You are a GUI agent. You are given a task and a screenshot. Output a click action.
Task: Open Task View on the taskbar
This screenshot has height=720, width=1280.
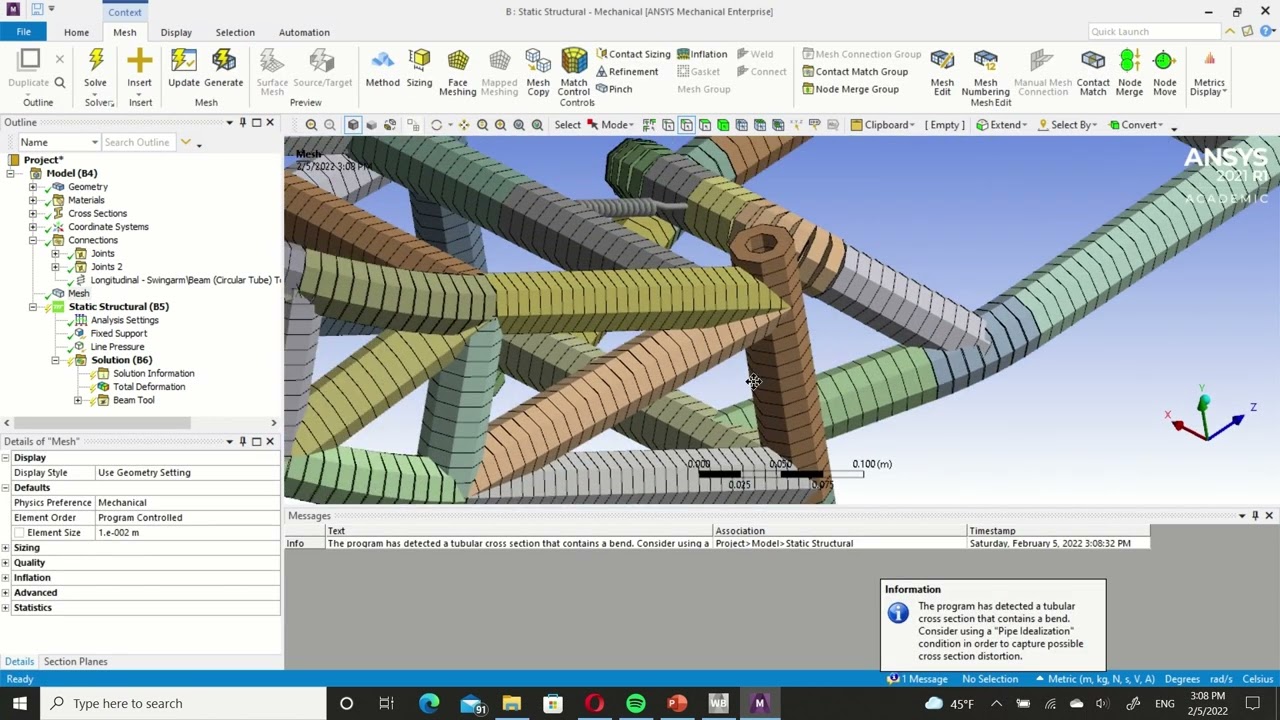(386, 703)
